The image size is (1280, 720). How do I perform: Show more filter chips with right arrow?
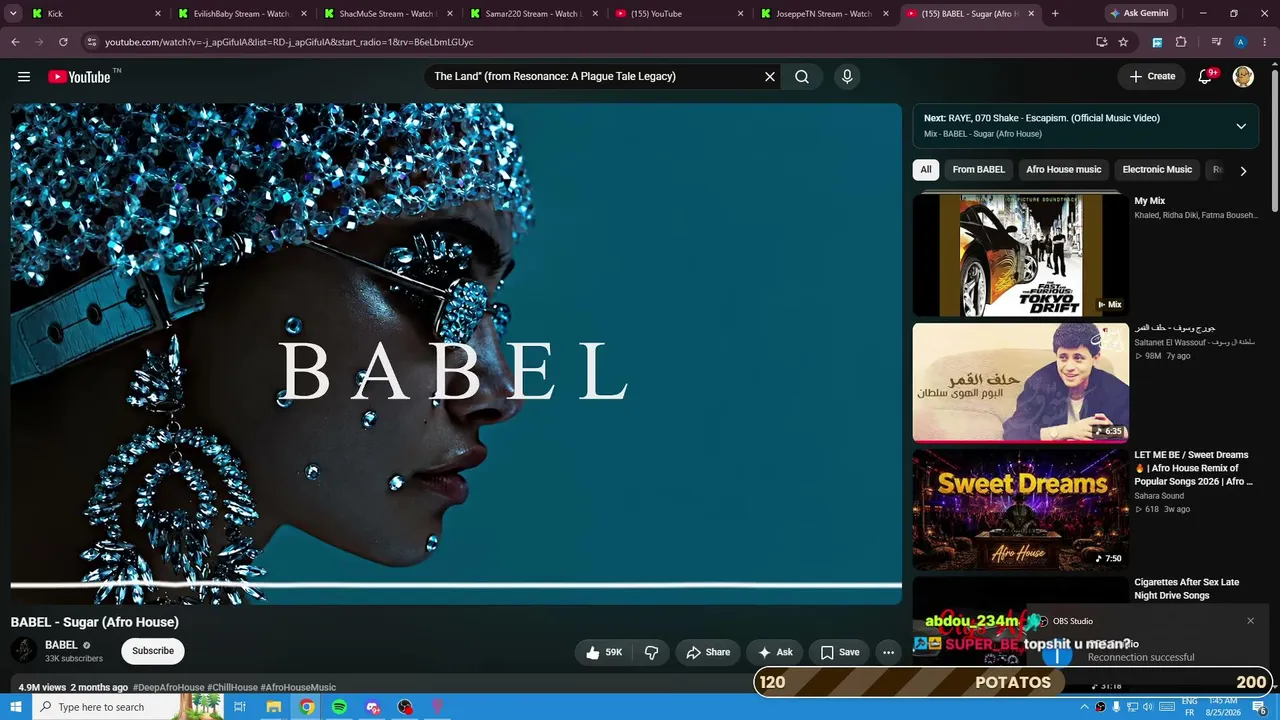click(x=1243, y=171)
